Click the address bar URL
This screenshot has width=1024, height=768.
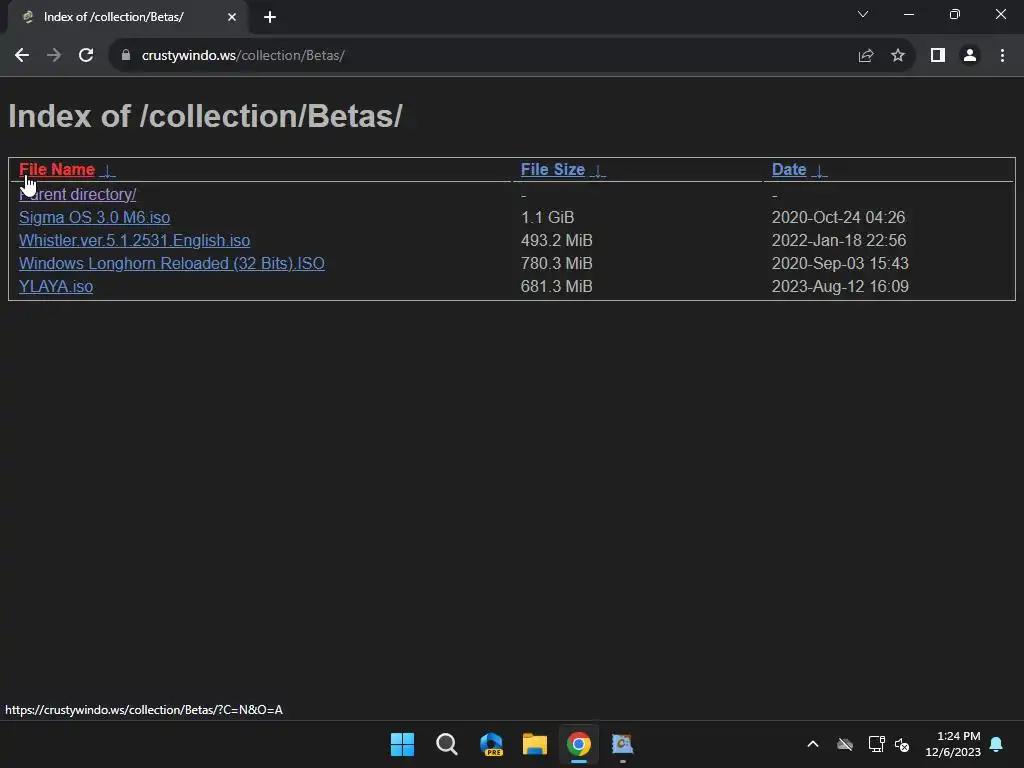(x=243, y=56)
